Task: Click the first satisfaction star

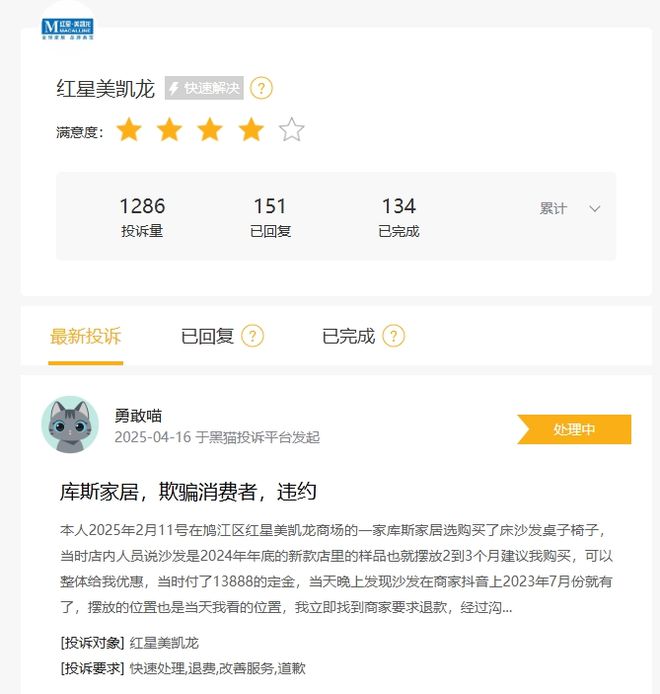Action: point(129,129)
